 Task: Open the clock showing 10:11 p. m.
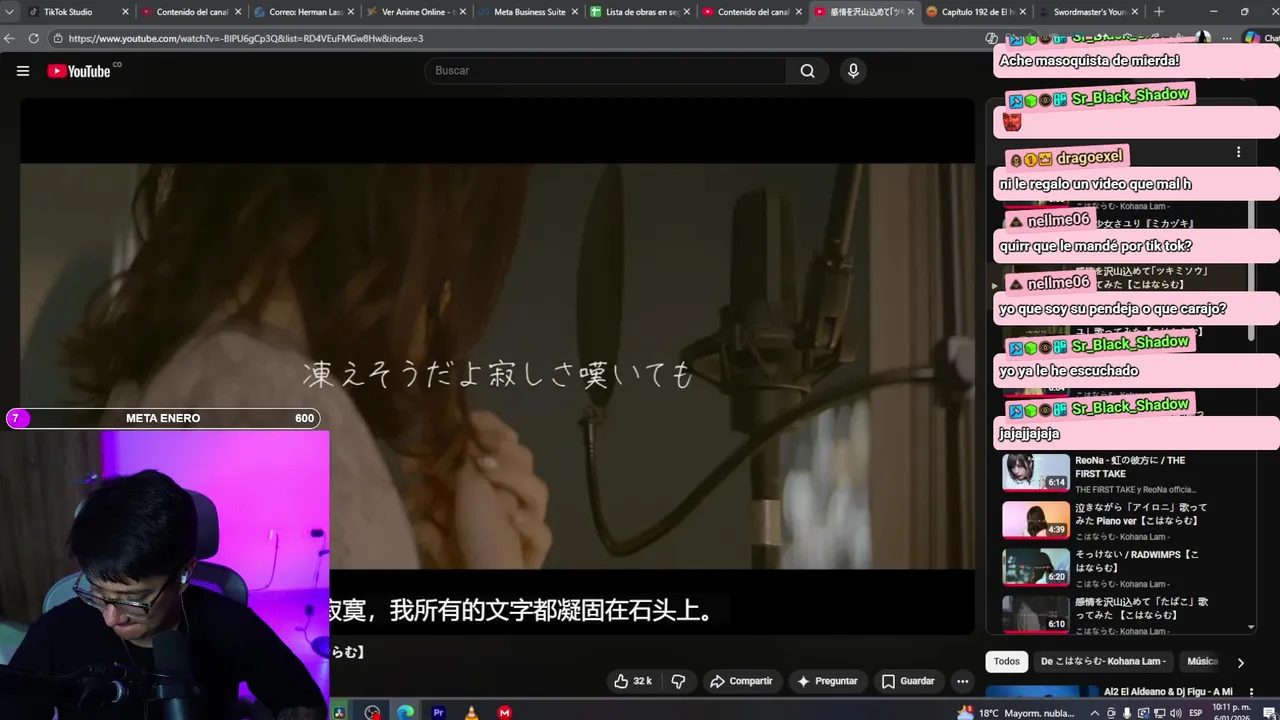tap(1230, 712)
